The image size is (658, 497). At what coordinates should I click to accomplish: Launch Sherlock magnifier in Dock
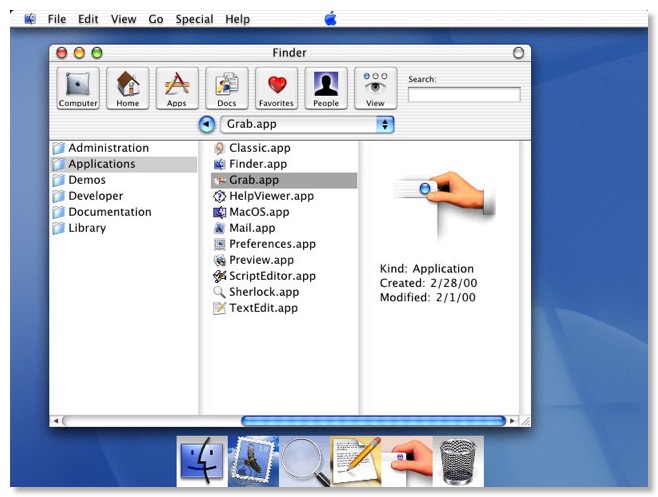pyautogui.click(x=305, y=461)
